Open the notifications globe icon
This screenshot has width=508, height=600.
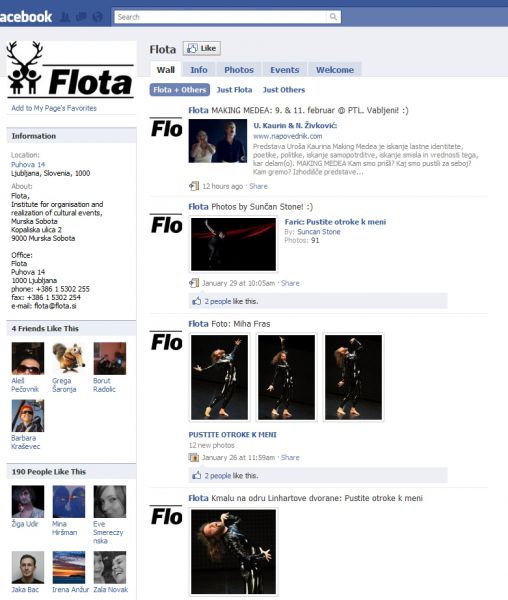click(x=98, y=17)
